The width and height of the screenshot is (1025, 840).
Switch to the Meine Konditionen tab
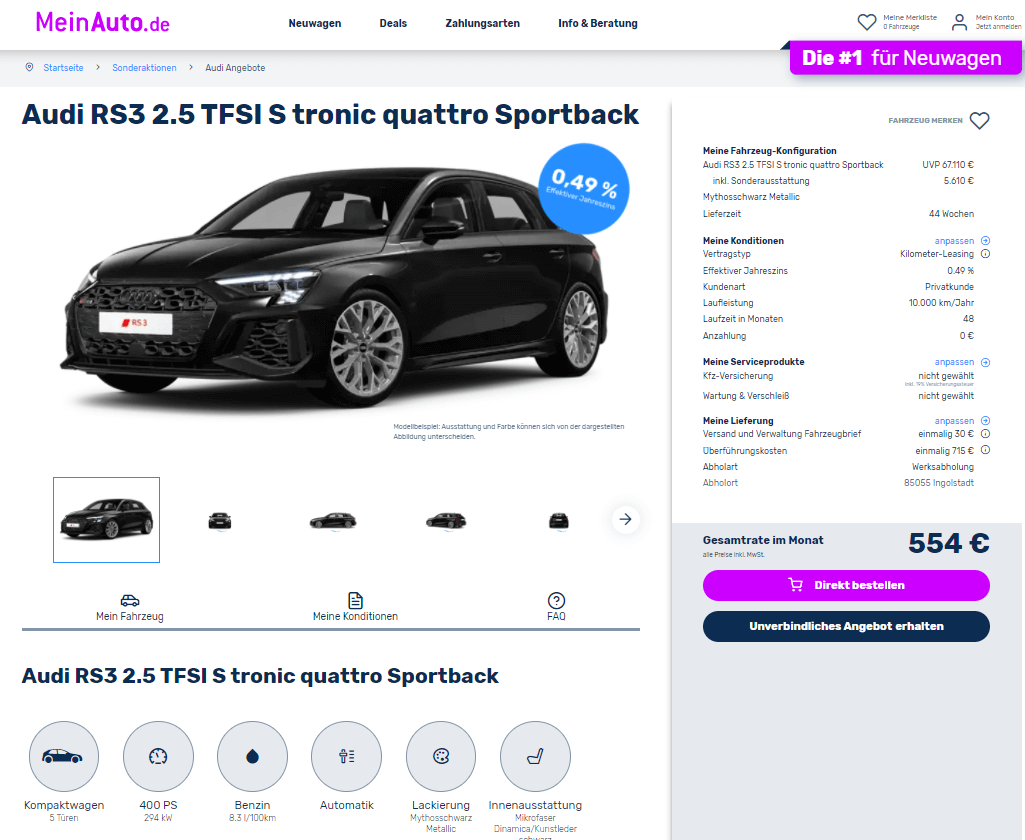point(355,607)
